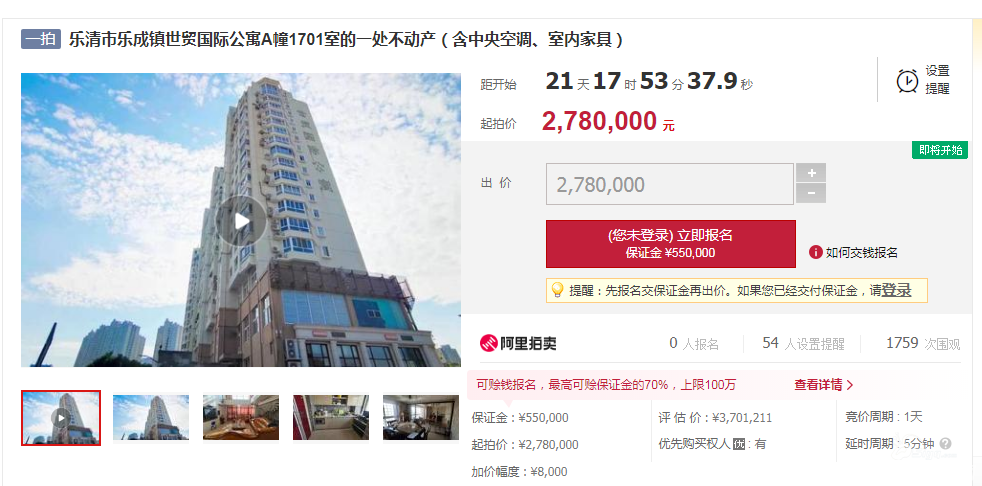Select the second building exterior thumbnail
The width and height of the screenshot is (982, 486).
(x=151, y=417)
